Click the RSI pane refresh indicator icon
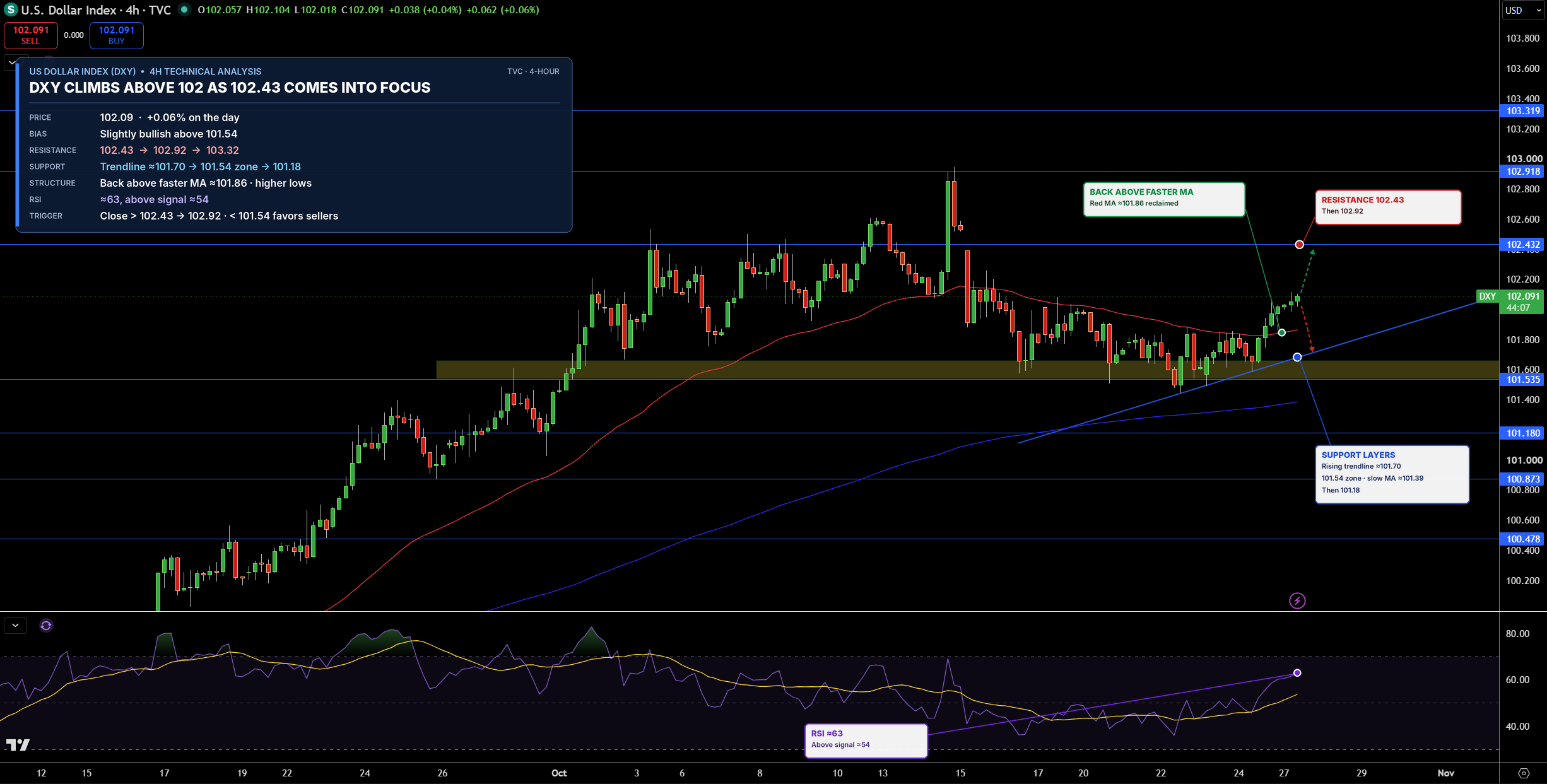 (46, 626)
